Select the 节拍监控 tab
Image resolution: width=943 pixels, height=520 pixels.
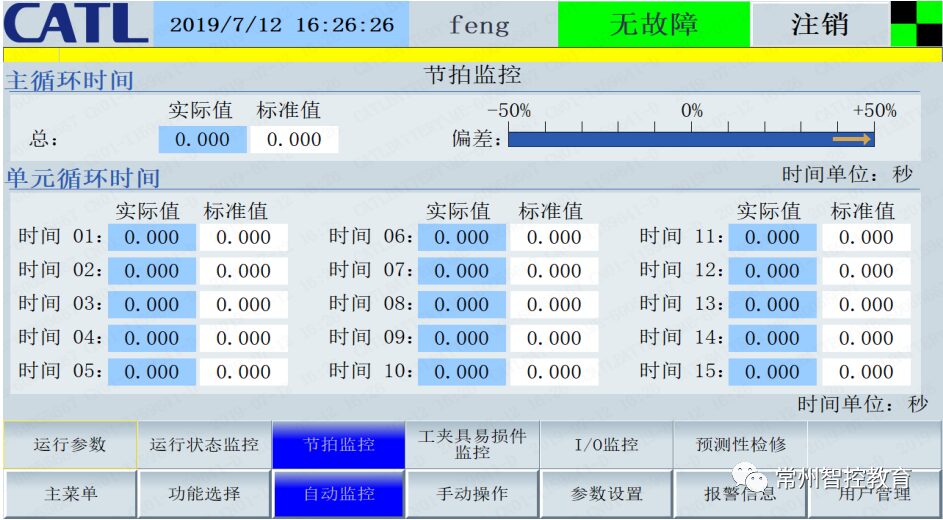tap(339, 445)
